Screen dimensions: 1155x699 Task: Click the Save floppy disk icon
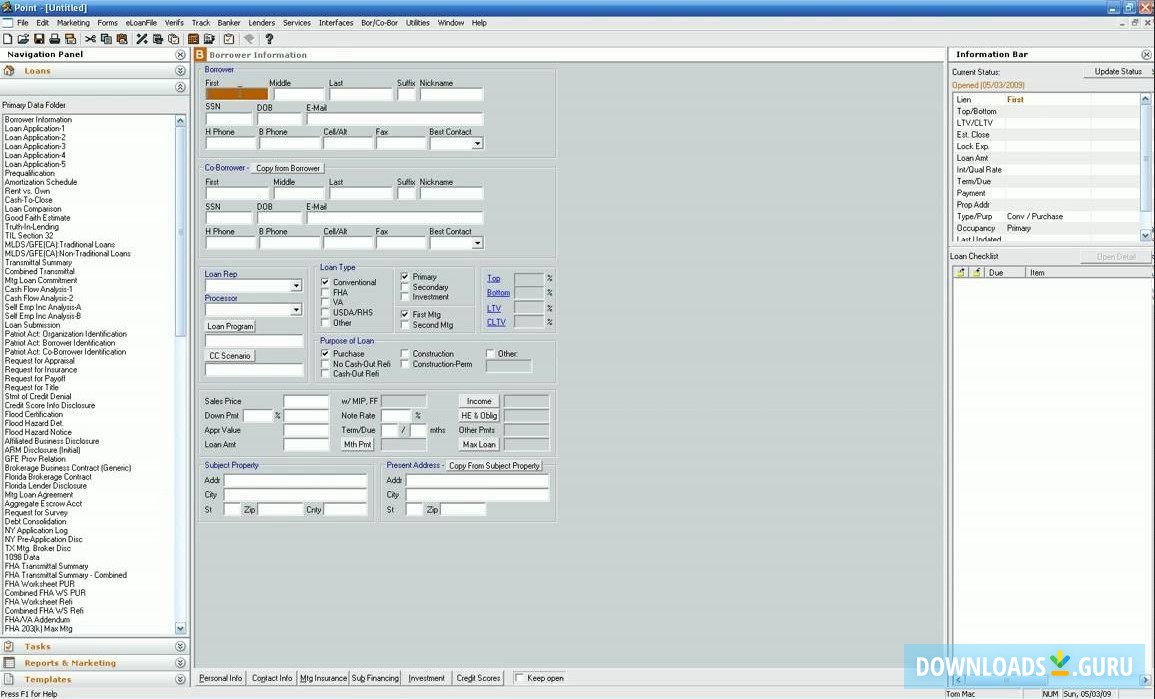point(39,39)
